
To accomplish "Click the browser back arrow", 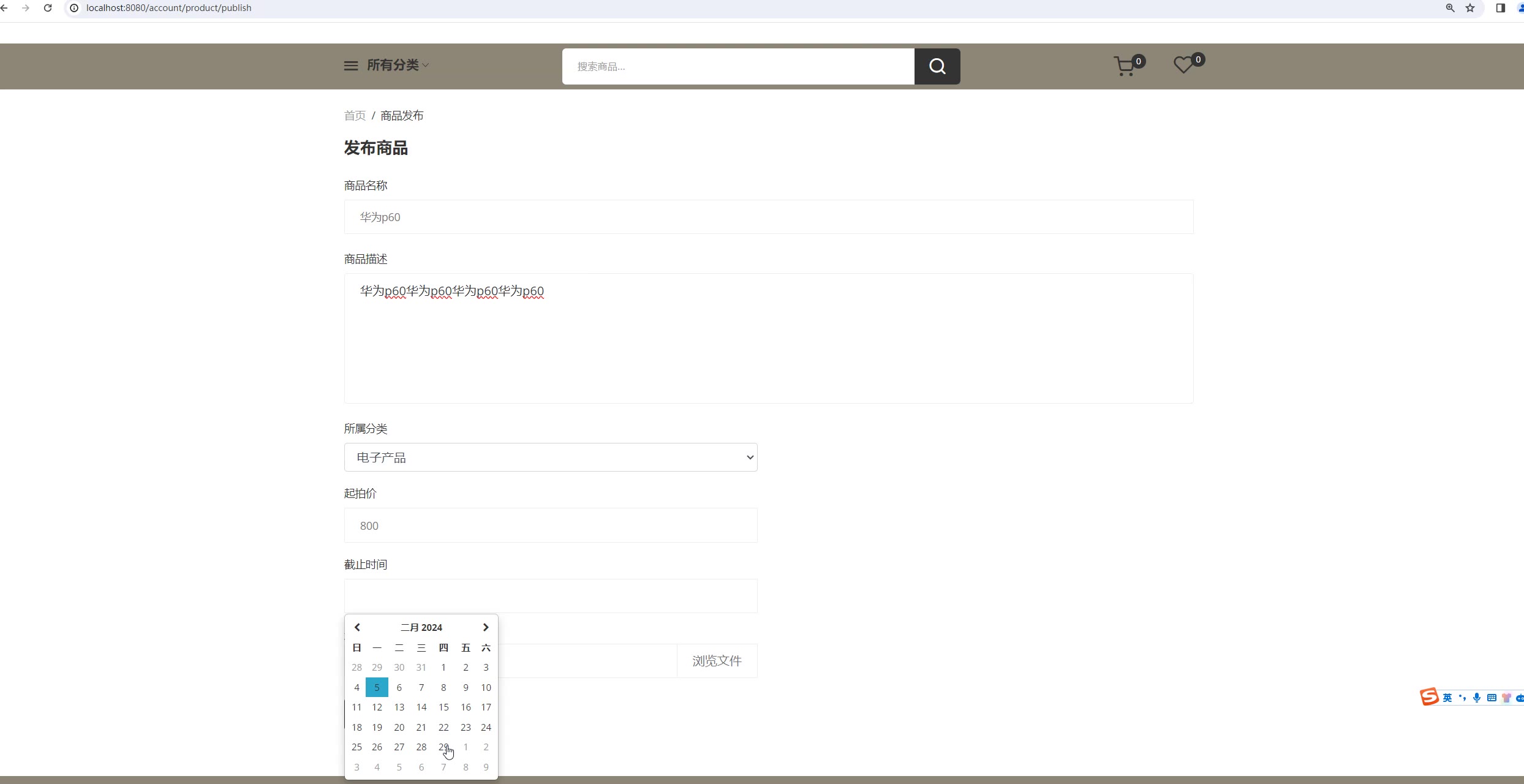I will click(4, 8).
